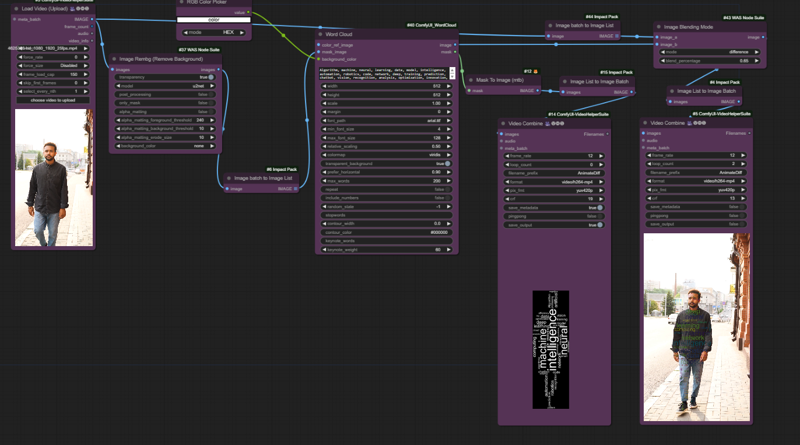Screen dimensions: 800x445
Task: Click the scrollbar of the Word Cloud text box
Action: (452, 73)
